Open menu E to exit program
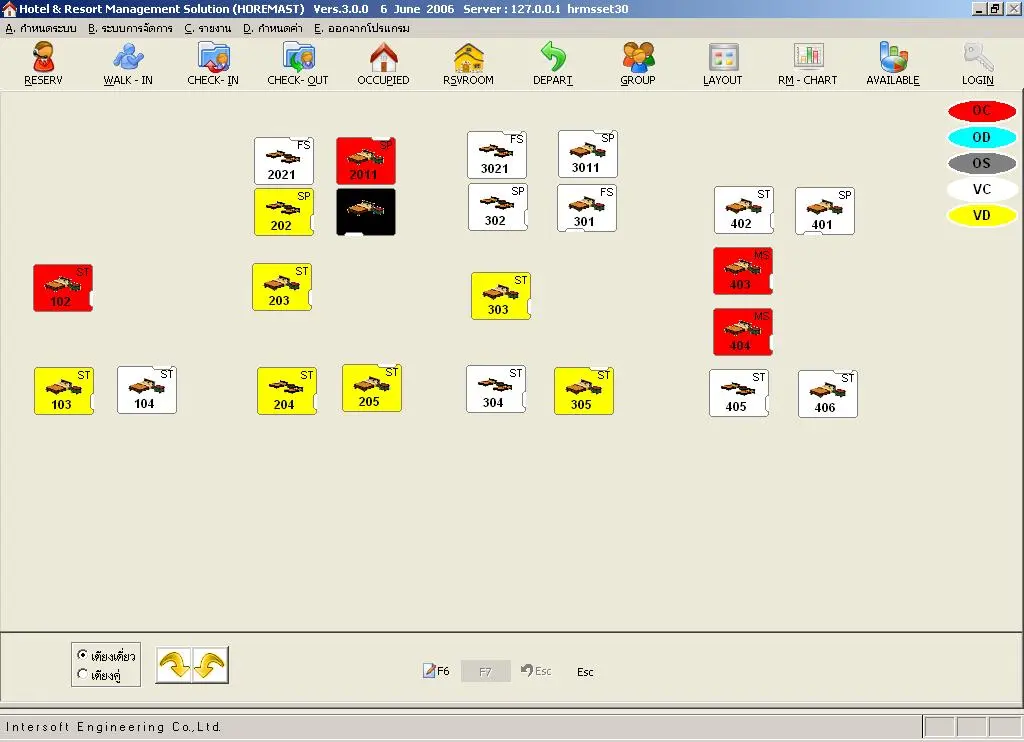1024x742 pixels. [362, 28]
